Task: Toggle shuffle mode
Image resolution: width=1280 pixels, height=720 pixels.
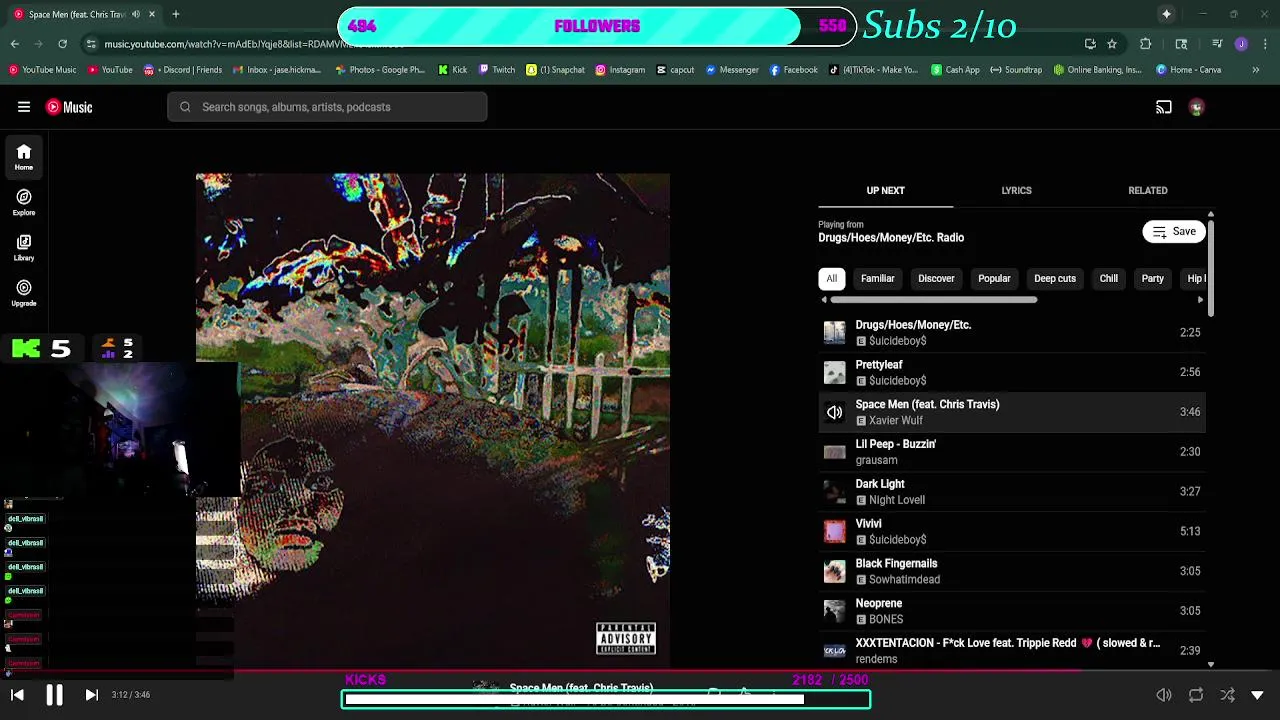Action: click(1227, 695)
